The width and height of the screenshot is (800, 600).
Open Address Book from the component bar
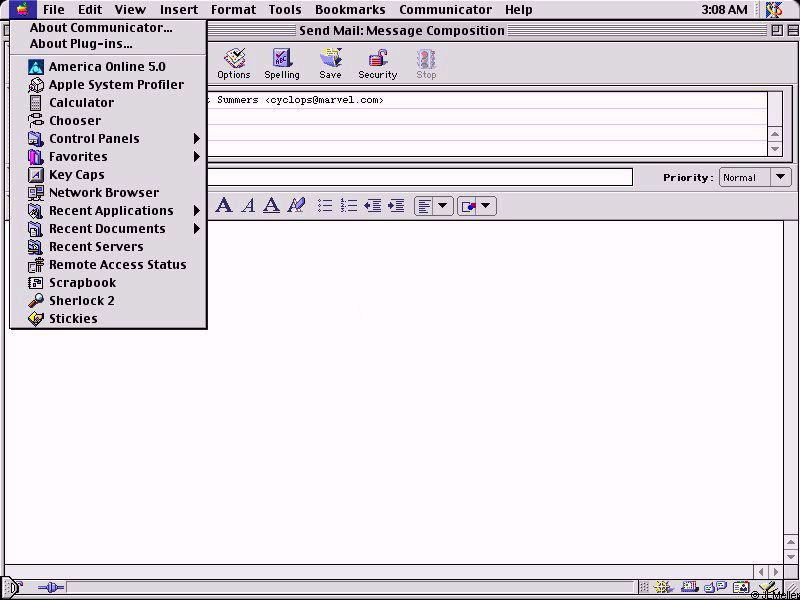(x=741, y=588)
